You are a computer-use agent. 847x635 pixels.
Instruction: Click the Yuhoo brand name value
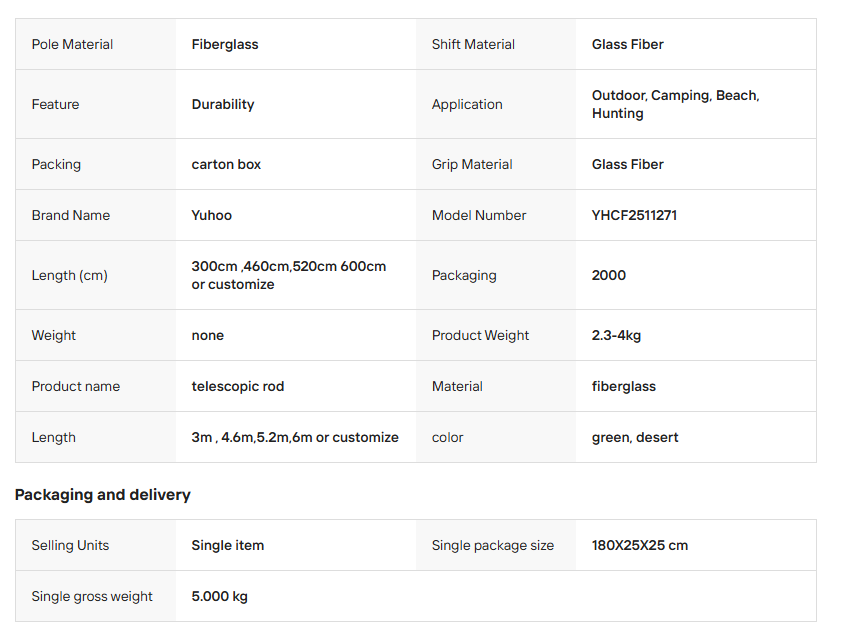pyautogui.click(x=212, y=215)
